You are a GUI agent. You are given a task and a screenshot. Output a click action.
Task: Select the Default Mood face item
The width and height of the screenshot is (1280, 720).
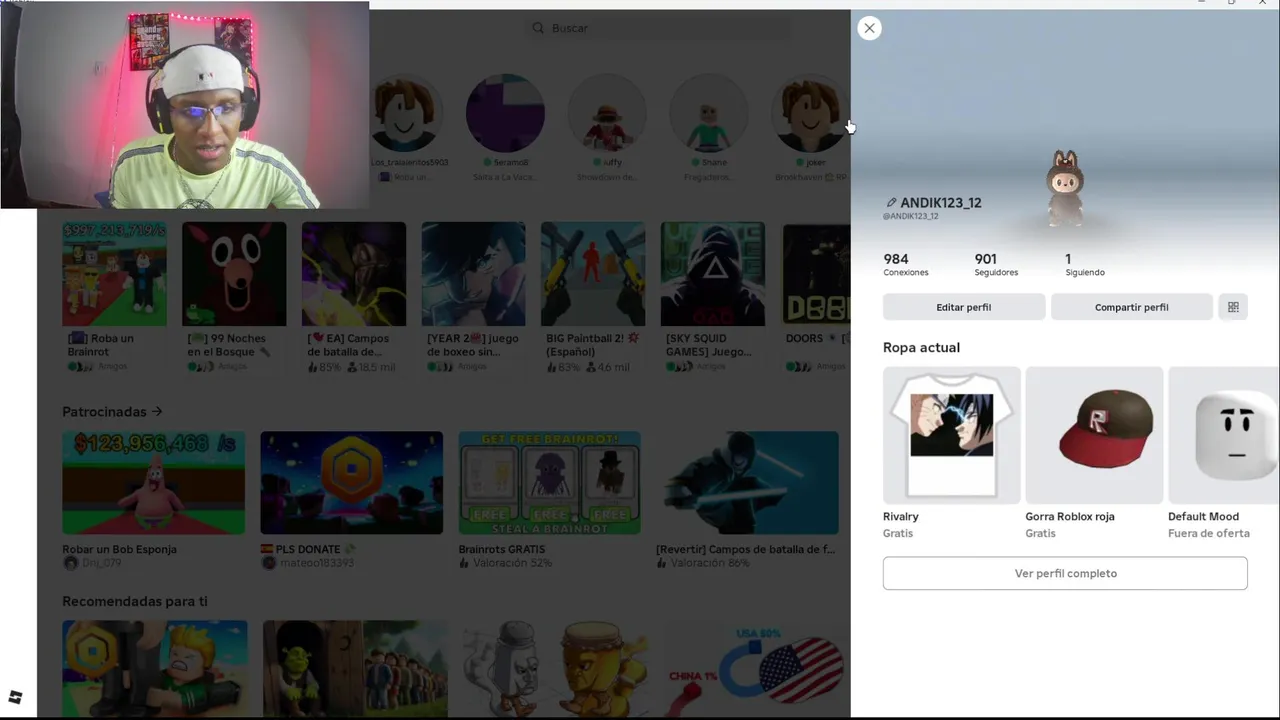[1223, 453]
